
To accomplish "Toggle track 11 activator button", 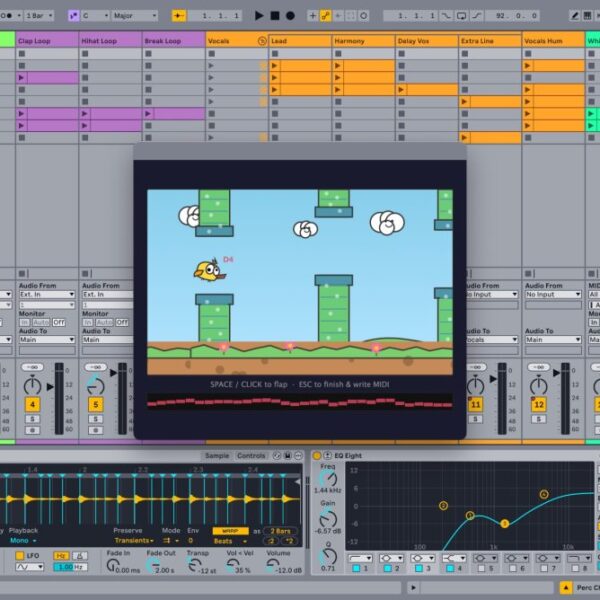I will coord(476,404).
